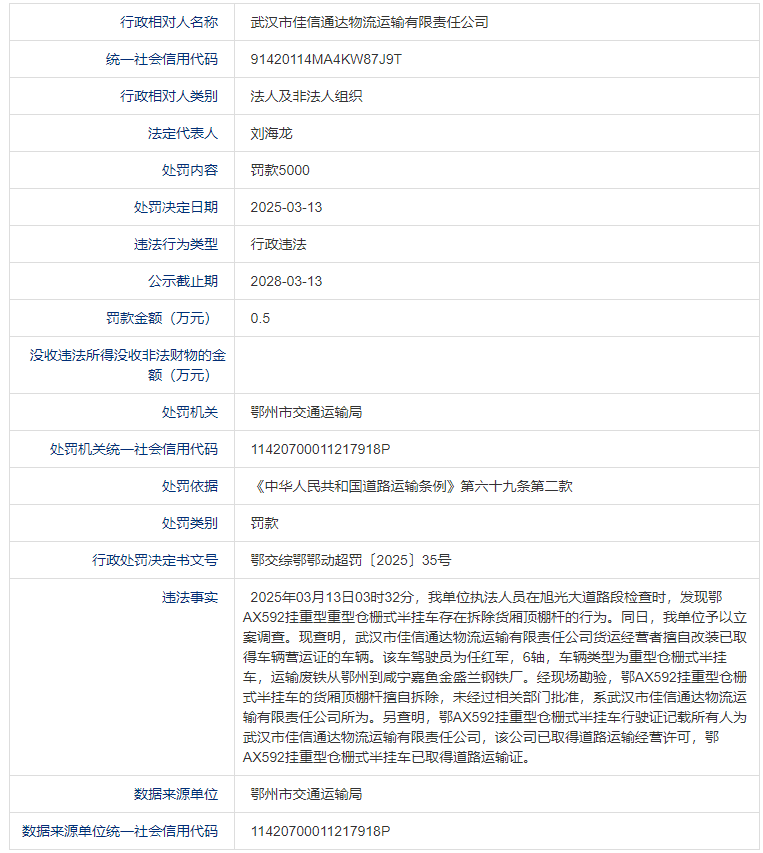This screenshot has height=853, width=763.
Task: Click deadline date '2028-03-13'
Action: coord(286,281)
